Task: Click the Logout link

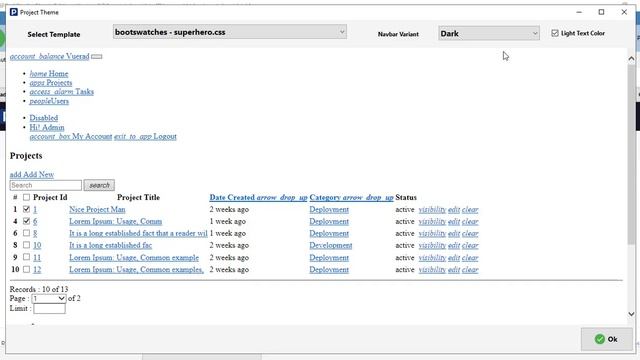Action: 145,136
